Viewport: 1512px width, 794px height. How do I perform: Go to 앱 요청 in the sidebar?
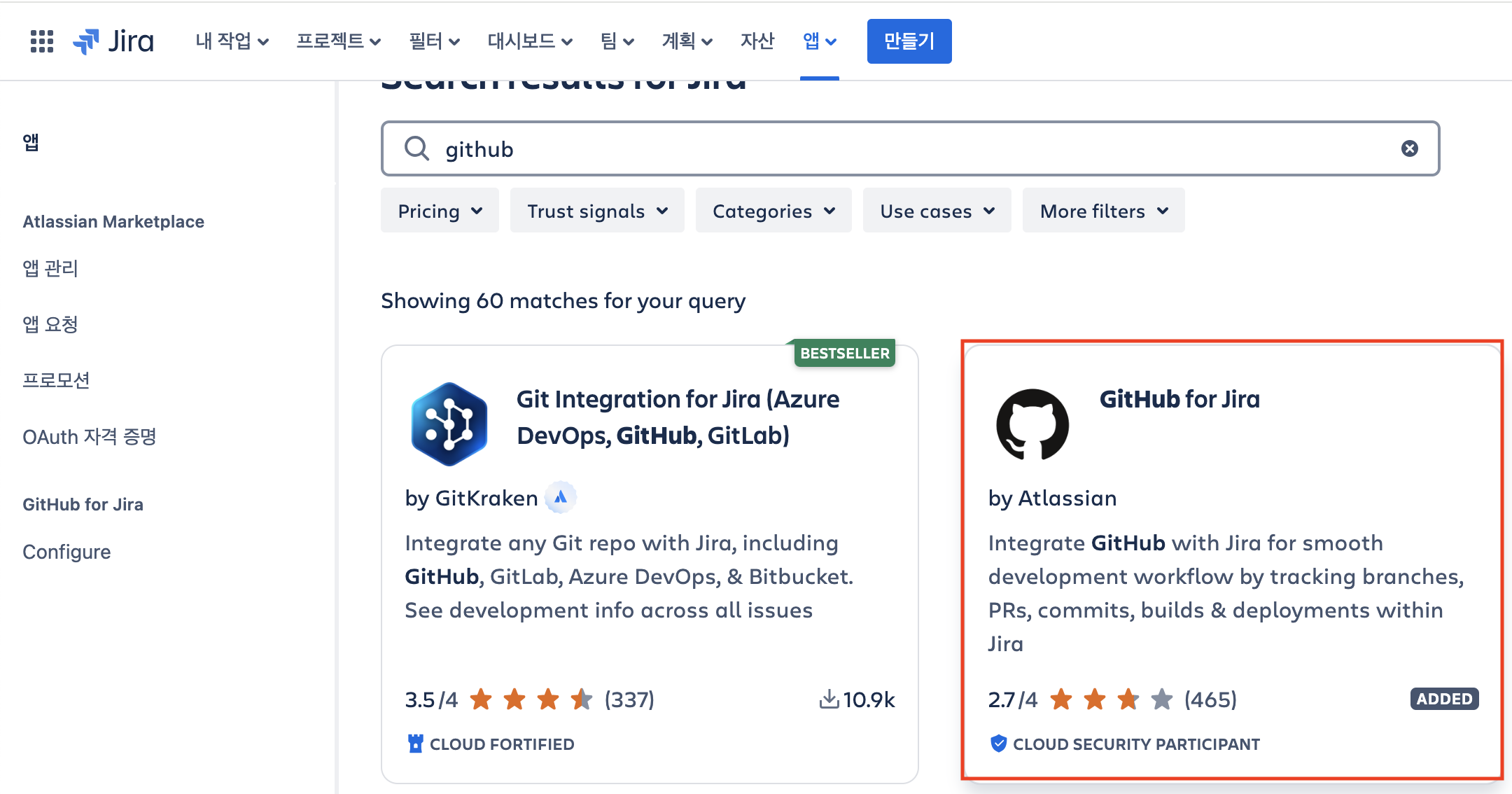[x=50, y=324]
